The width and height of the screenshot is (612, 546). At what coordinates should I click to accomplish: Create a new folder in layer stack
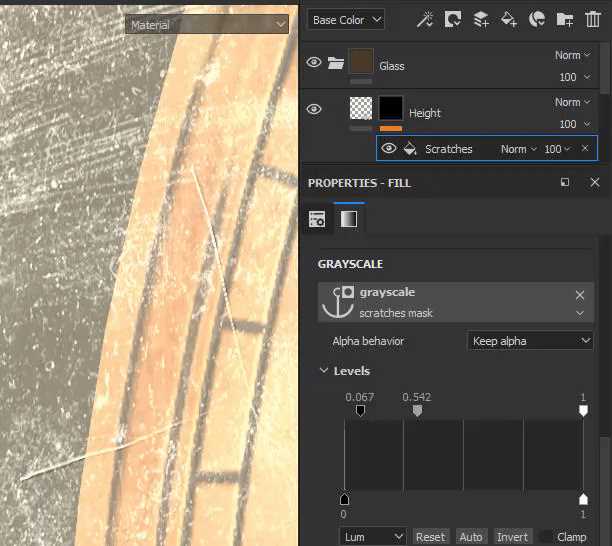click(x=564, y=19)
